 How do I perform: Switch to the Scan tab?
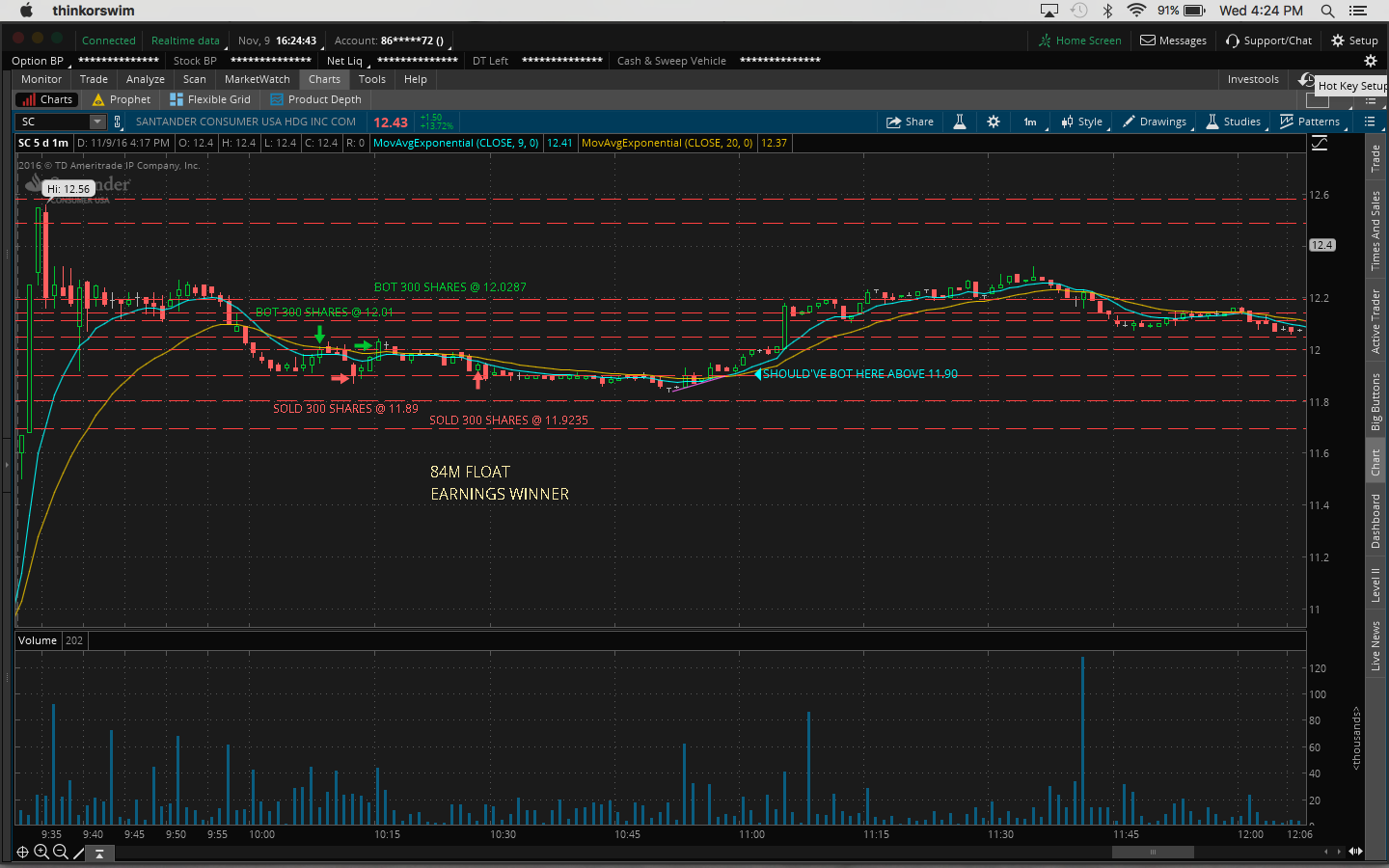tap(195, 79)
